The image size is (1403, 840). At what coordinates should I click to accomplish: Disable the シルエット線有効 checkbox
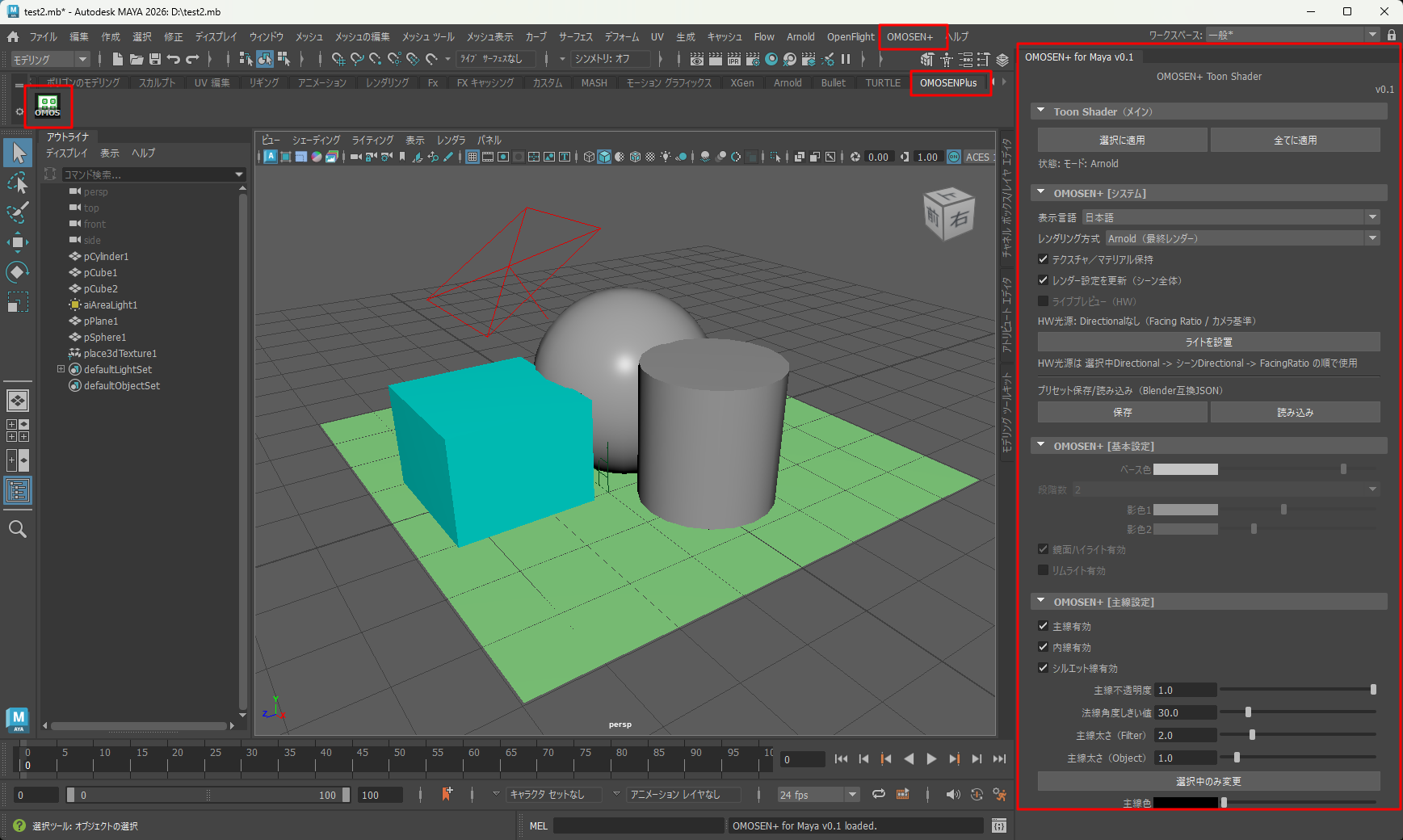[1043, 668]
